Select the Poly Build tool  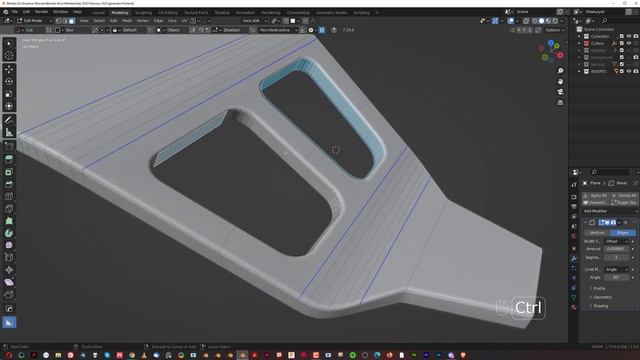(9, 221)
